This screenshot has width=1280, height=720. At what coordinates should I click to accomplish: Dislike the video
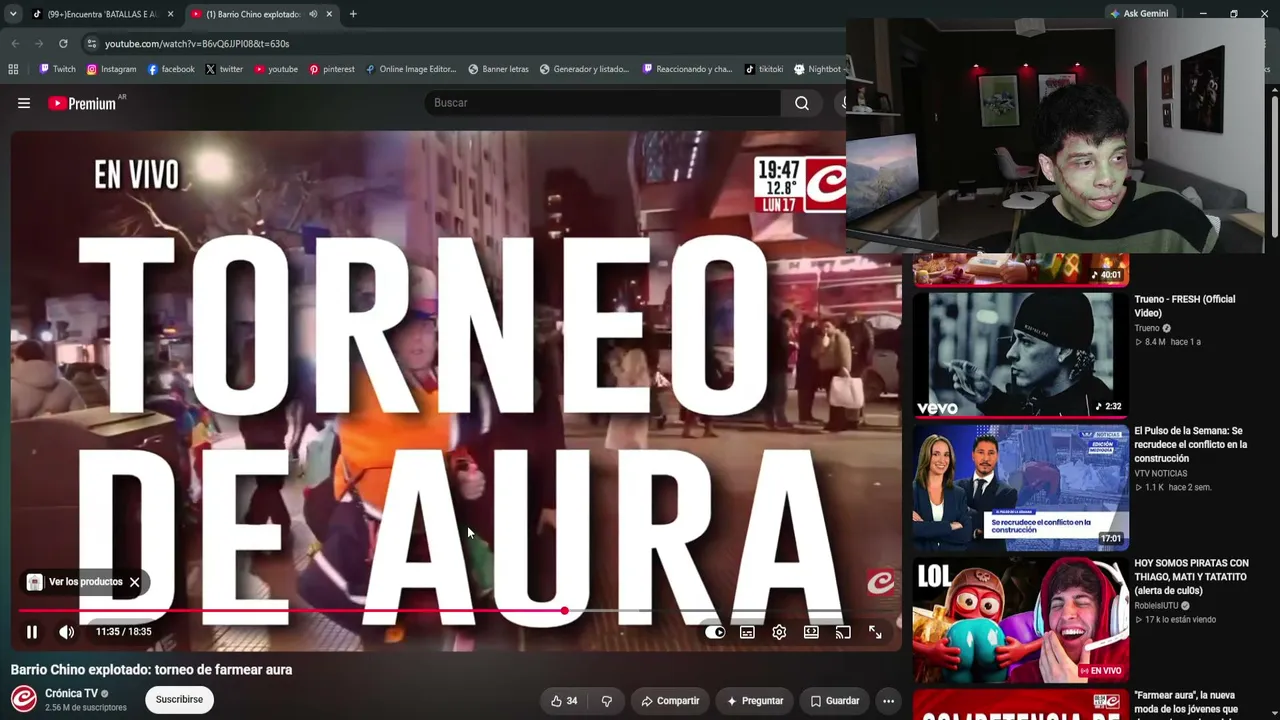coord(606,701)
